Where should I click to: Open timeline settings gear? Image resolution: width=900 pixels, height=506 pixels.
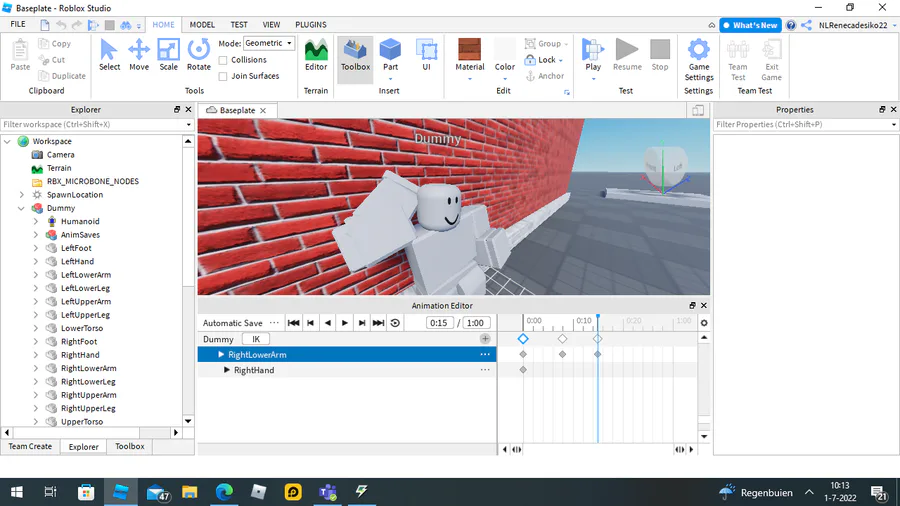click(704, 323)
